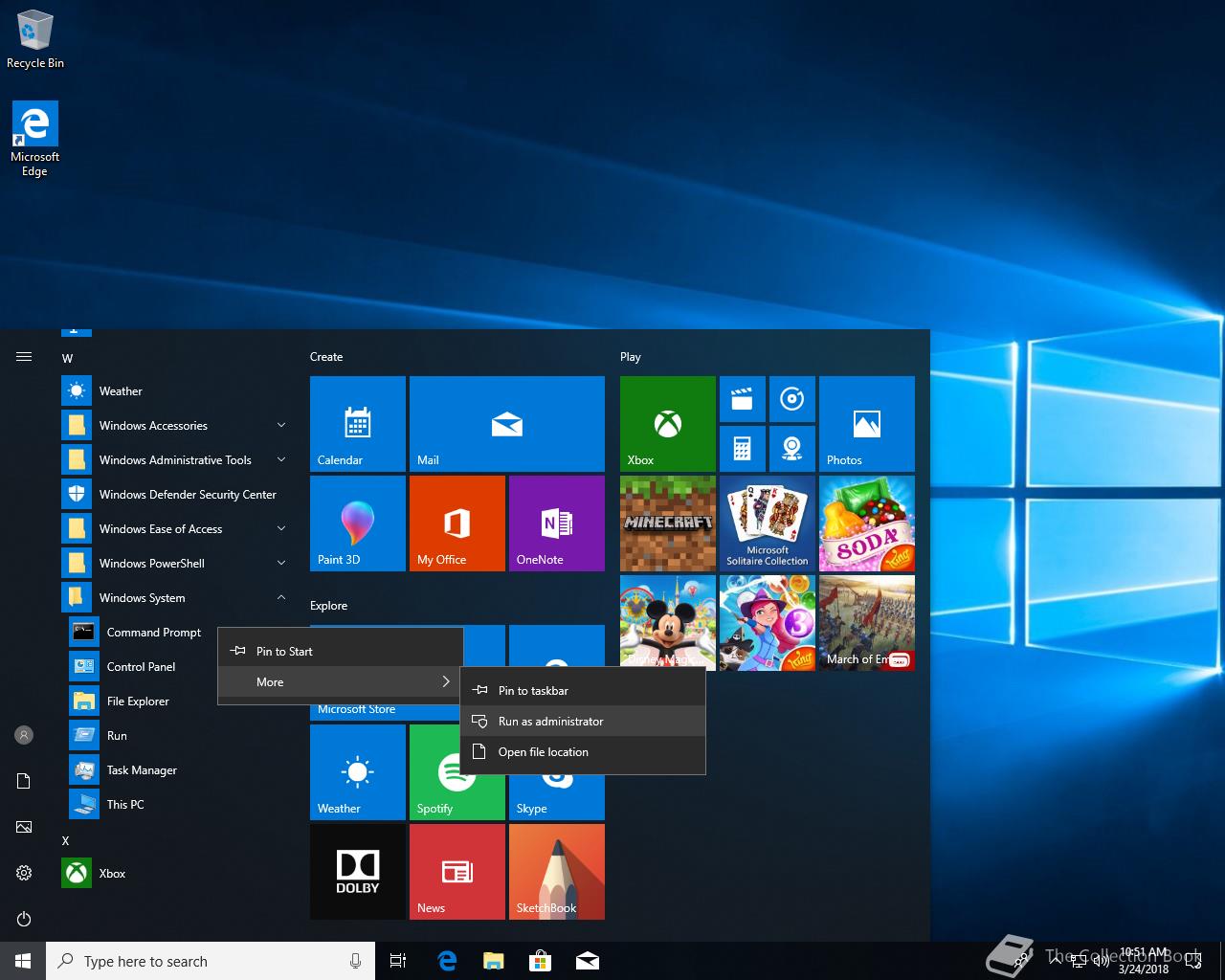The width and height of the screenshot is (1225, 980).
Task: Click the microphone in search box
Action: [355, 961]
